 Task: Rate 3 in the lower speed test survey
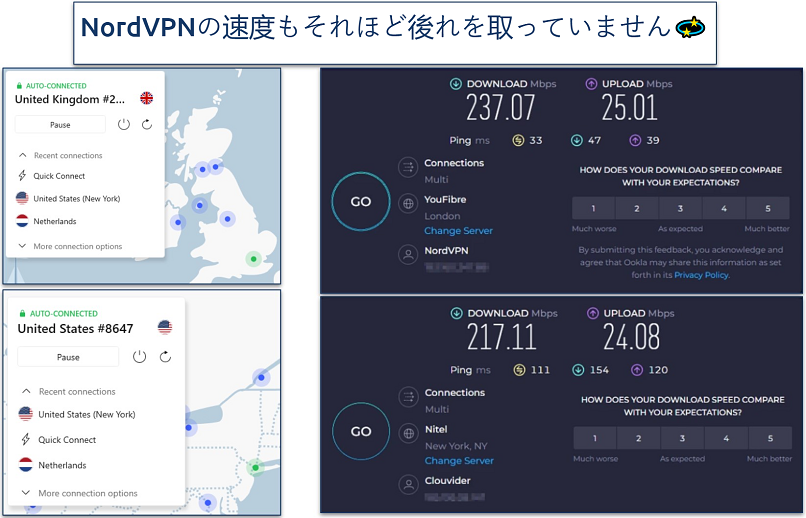682,438
